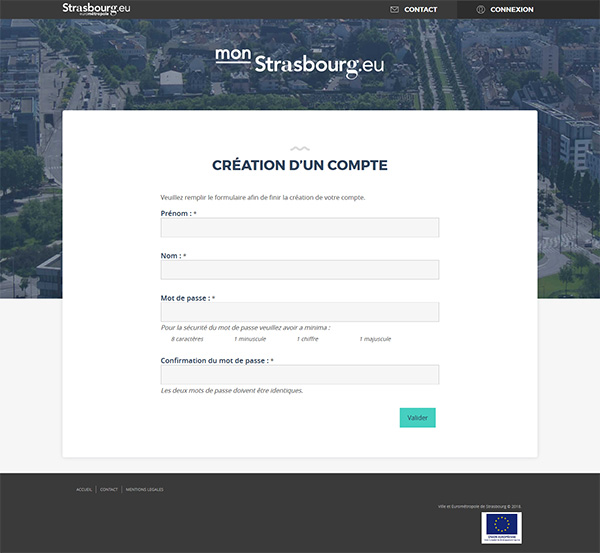Open the Mentions légales footer link
Viewport: 600px width, 553px height.
[144, 489]
